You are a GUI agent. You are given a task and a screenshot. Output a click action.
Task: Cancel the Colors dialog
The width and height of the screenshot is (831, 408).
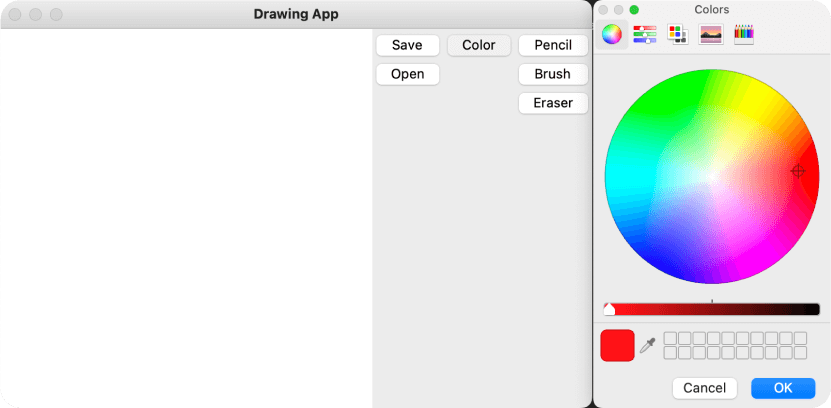pyautogui.click(x=705, y=388)
